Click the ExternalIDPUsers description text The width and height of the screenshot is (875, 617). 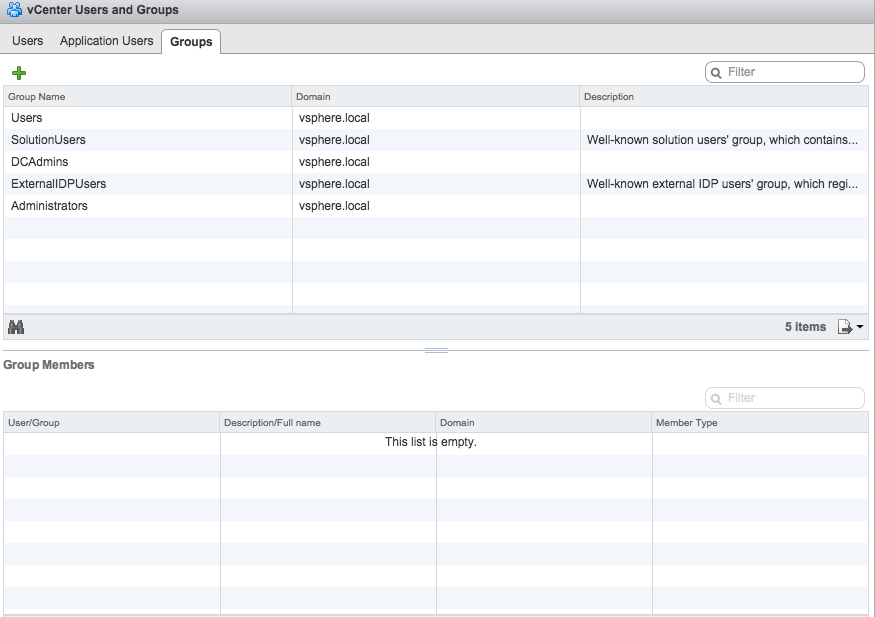pos(722,184)
